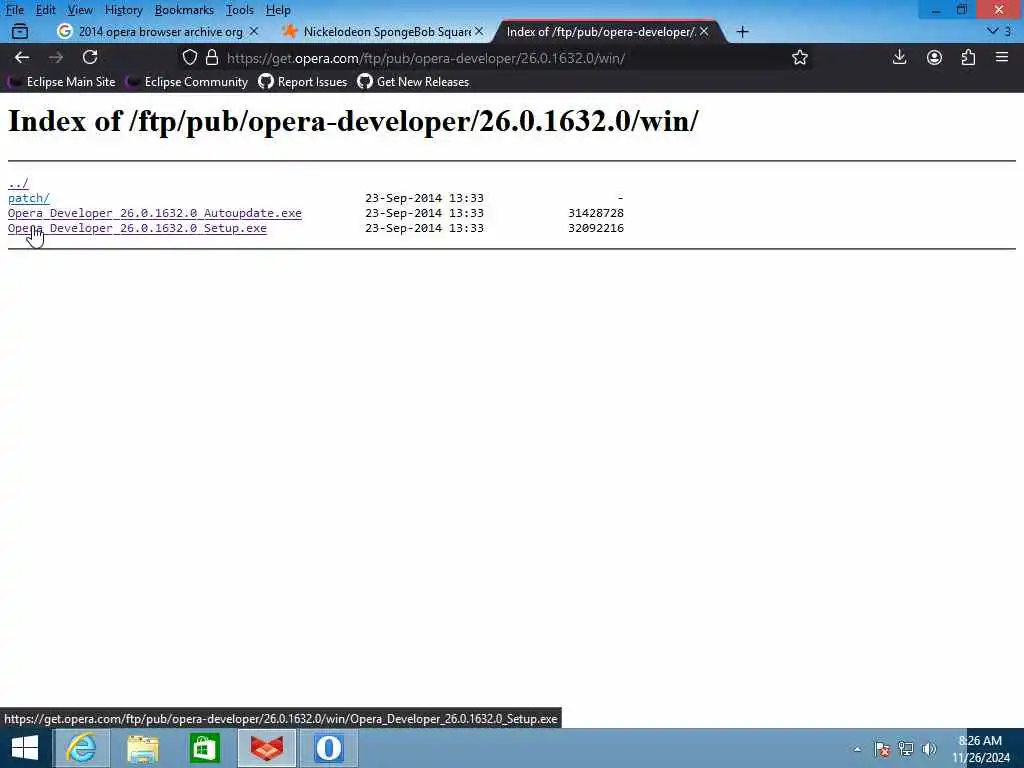Click the Index of page heading
This screenshot has width=1024, height=768.
[x=353, y=121]
